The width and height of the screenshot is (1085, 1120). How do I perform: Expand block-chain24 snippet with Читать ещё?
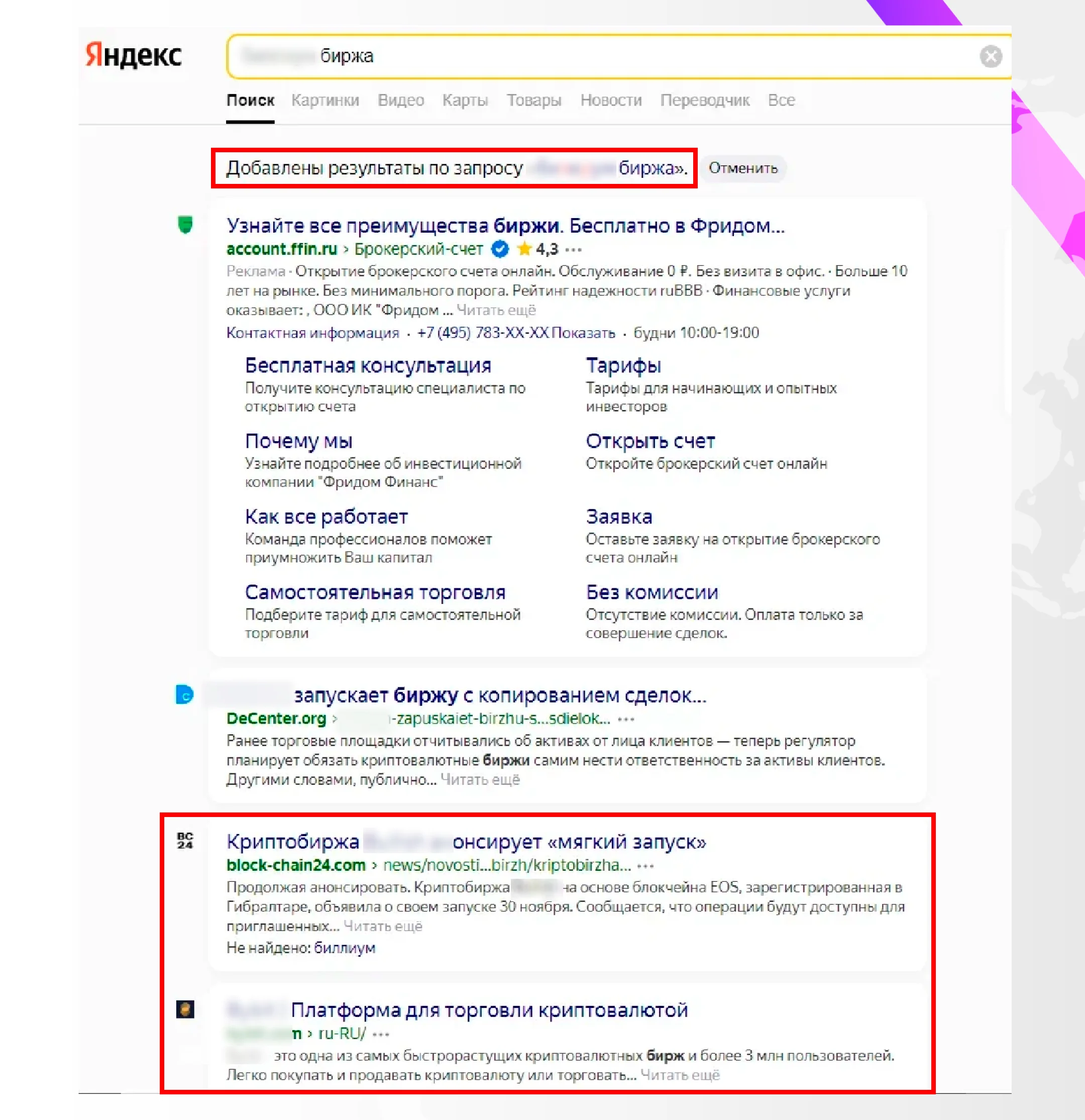[x=383, y=926]
